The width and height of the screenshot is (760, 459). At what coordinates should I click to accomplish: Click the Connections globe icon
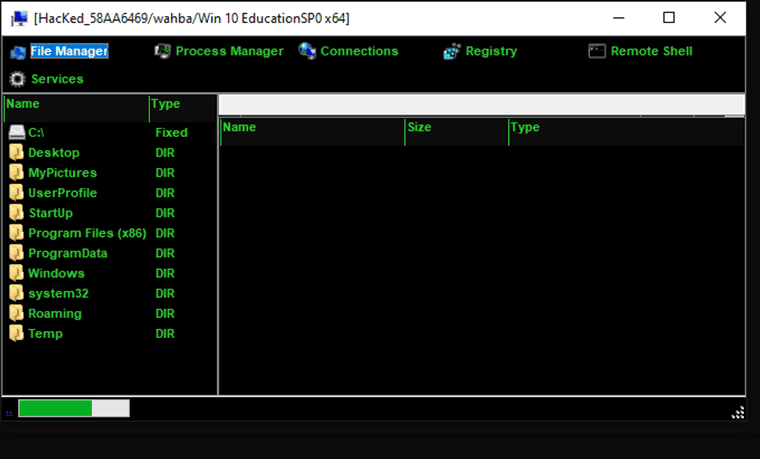307,51
